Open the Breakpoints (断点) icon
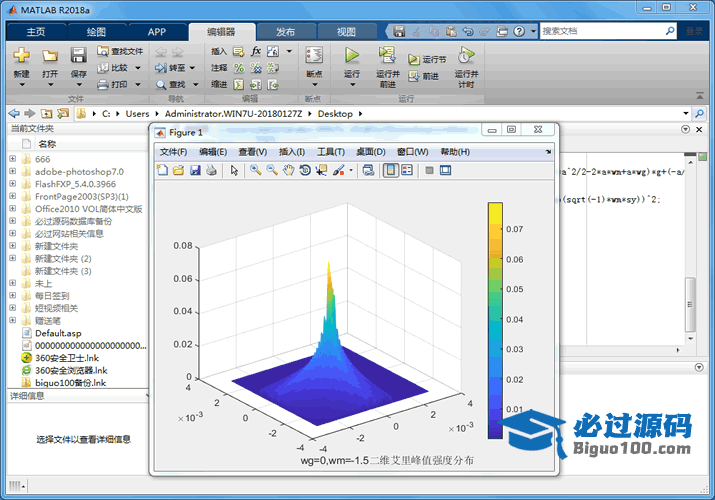This screenshot has width=715, height=500. pos(314,56)
